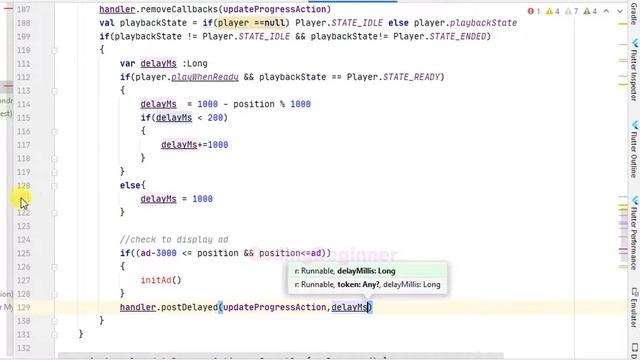
Task: Click 'ad-3000' on line 125
Action: (x=158, y=253)
